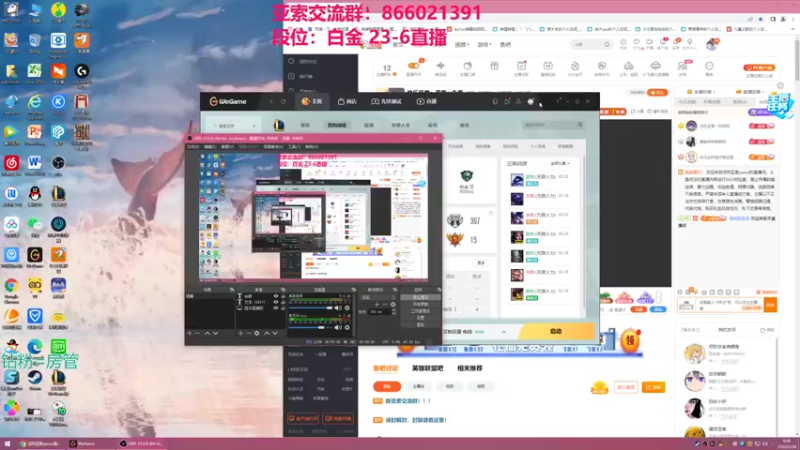Lock the display capture source
Image resolution: width=800 pixels, height=450 pixels.
click(x=283, y=308)
